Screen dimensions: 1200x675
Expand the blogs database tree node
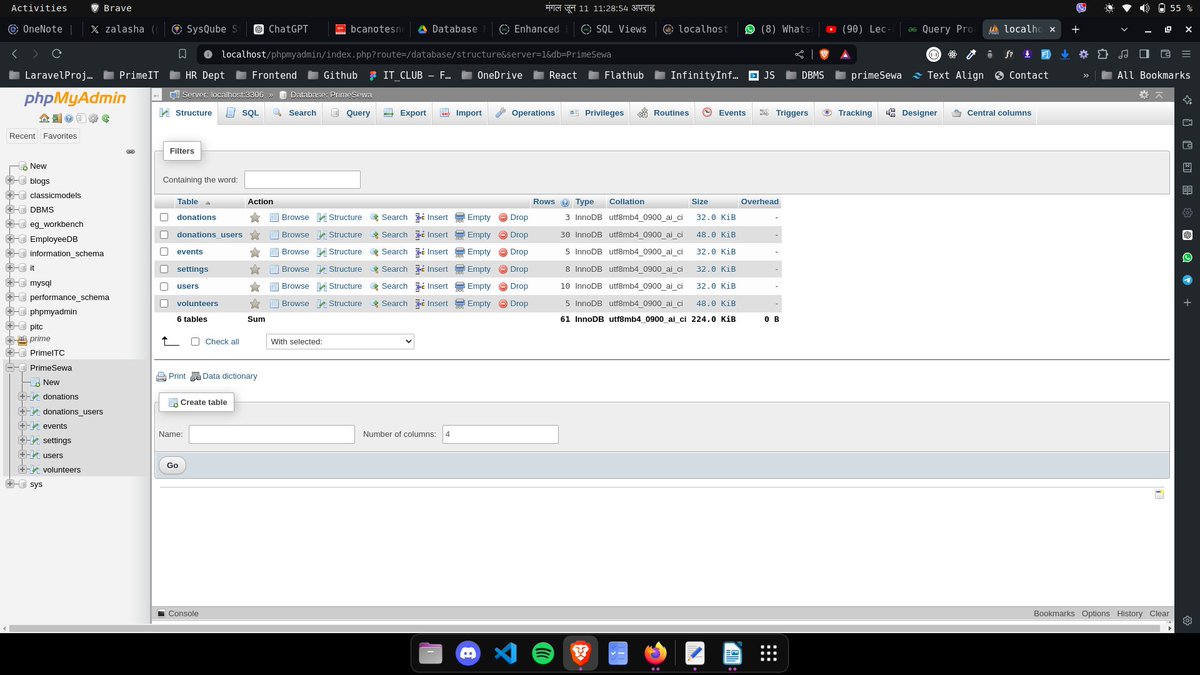pyautogui.click(x=10, y=181)
